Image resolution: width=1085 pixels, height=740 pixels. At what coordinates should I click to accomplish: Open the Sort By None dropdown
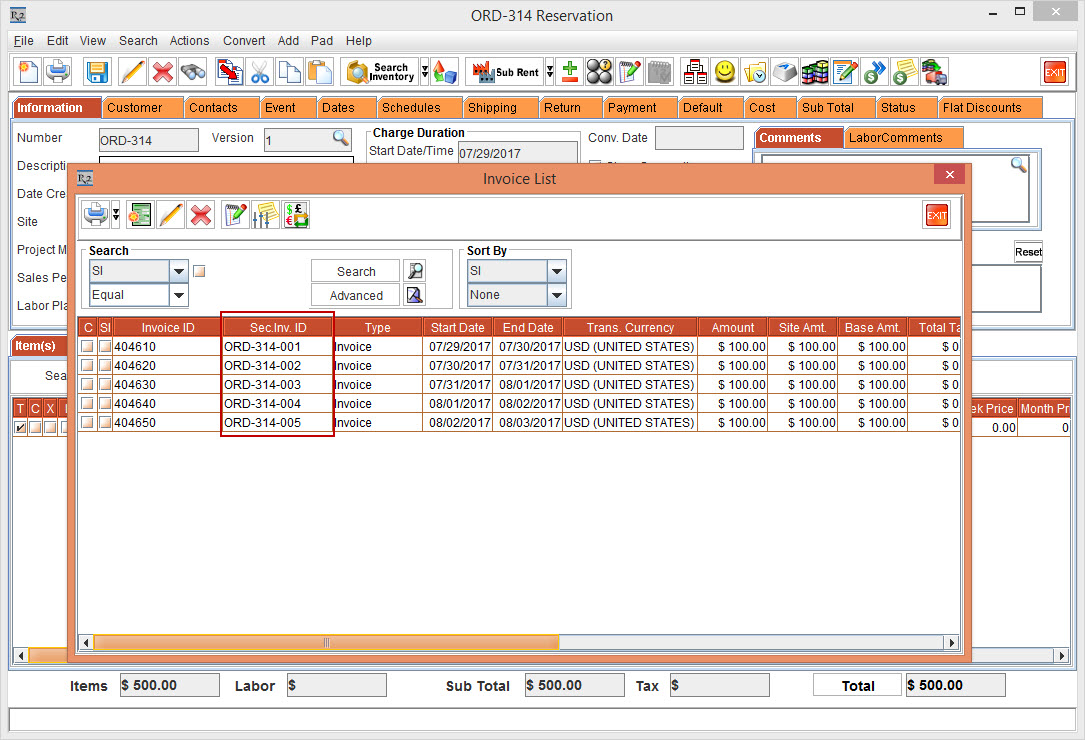557,295
